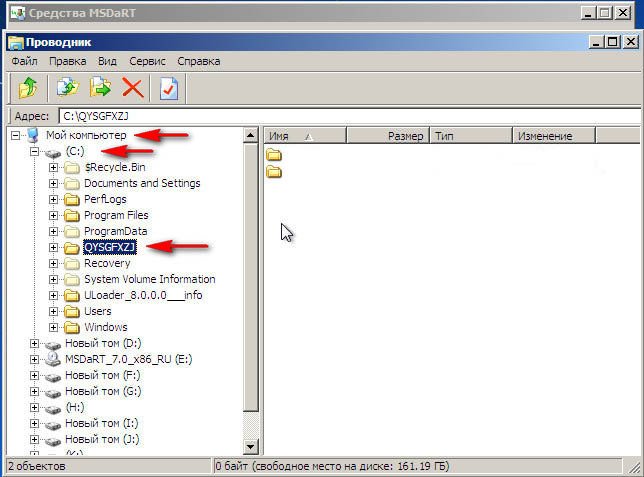Expand the MSDaRT_7.0_x86_RU (E:) drive
644x477 pixels.
34,360
